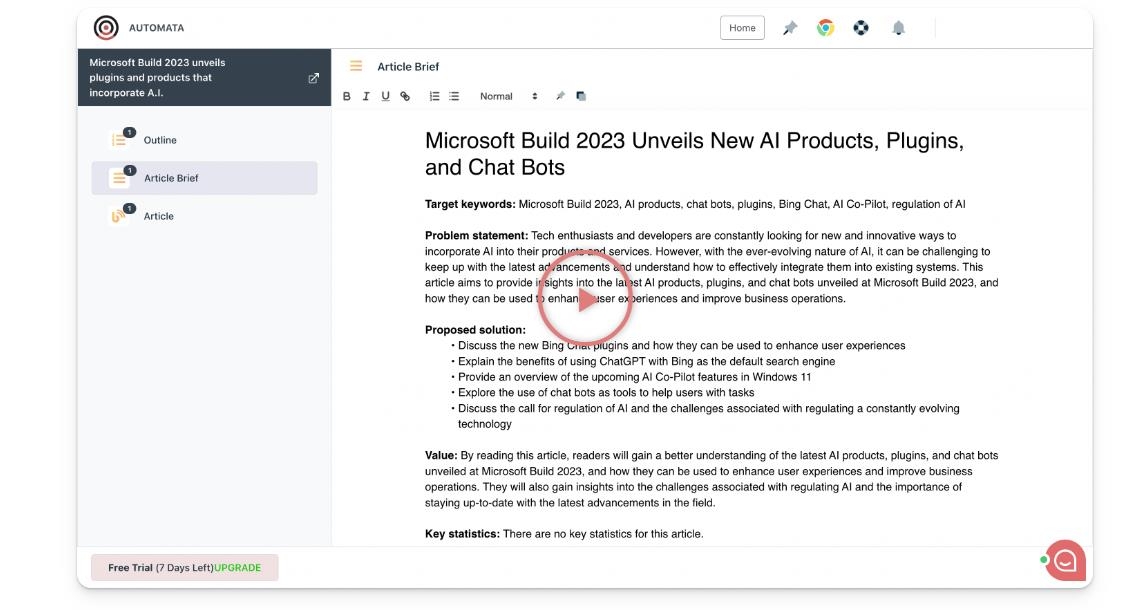Click the article title heading
Viewport: 1139px width, 610px height.
(x=694, y=154)
